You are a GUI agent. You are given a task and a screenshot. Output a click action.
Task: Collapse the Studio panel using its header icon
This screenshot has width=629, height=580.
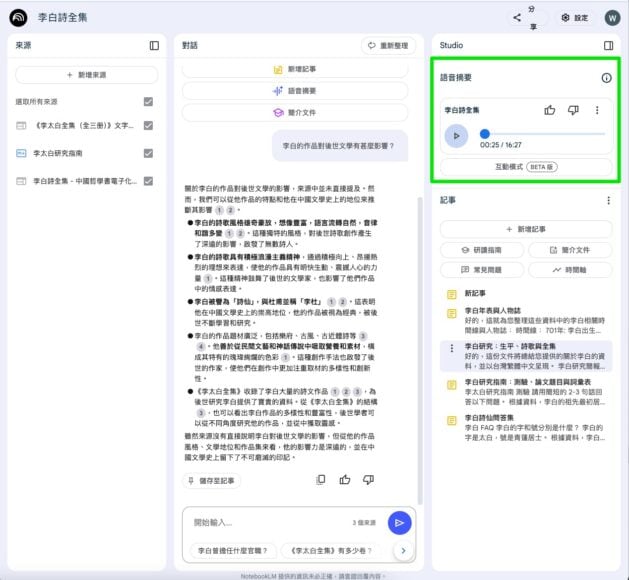(x=608, y=45)
